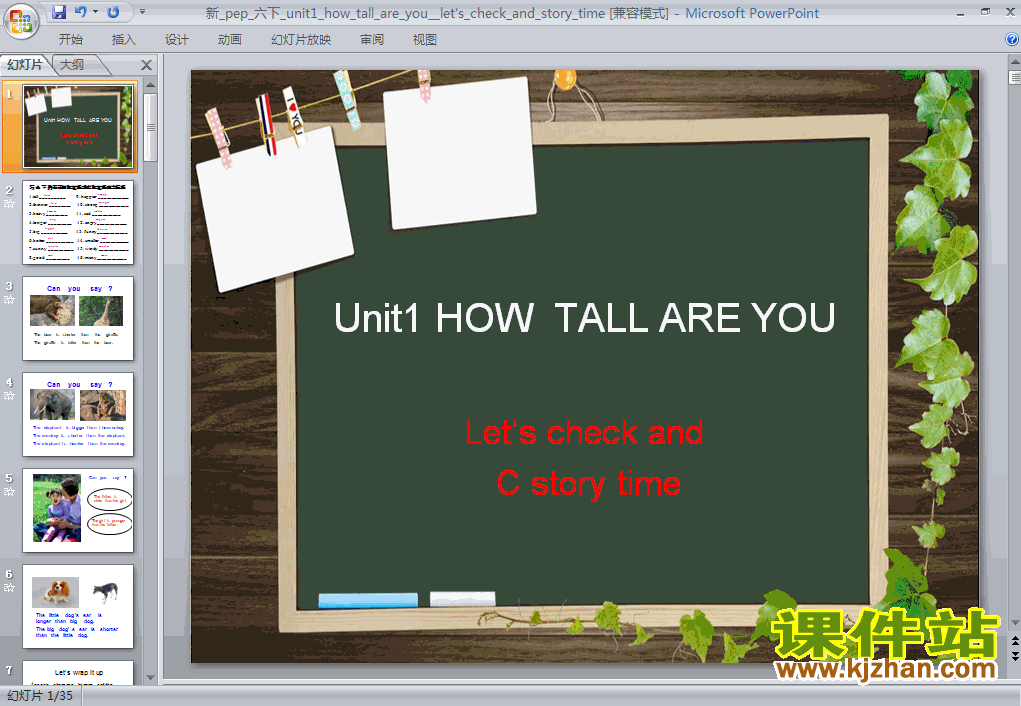Switch to the 大纲 outline pane tab

point(72,64)
